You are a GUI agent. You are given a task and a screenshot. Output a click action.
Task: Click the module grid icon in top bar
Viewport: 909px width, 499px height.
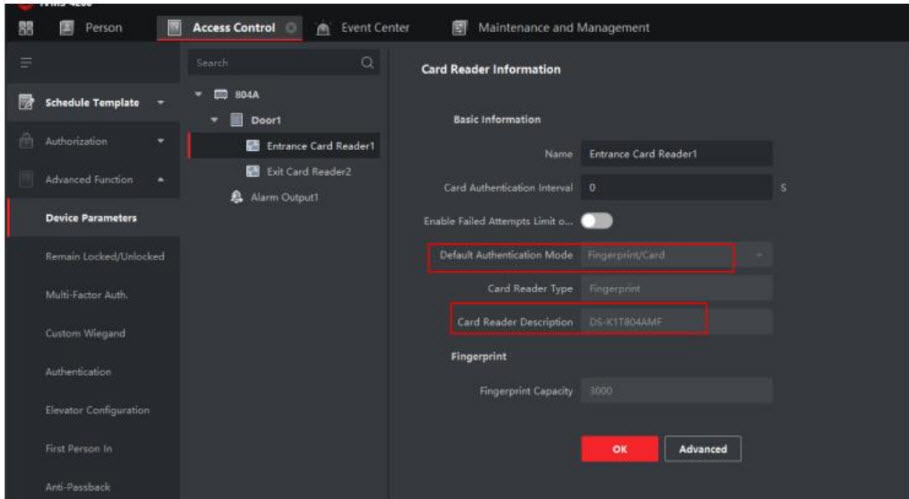pos(16,28)
